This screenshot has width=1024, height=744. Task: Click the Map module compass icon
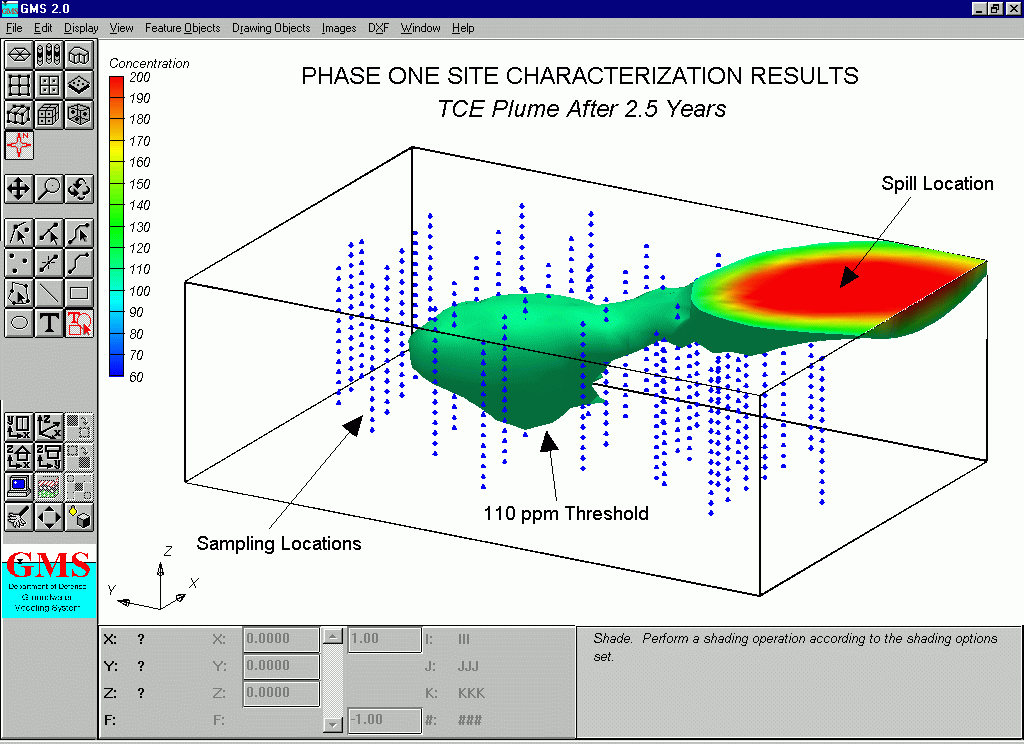[19, 145]
